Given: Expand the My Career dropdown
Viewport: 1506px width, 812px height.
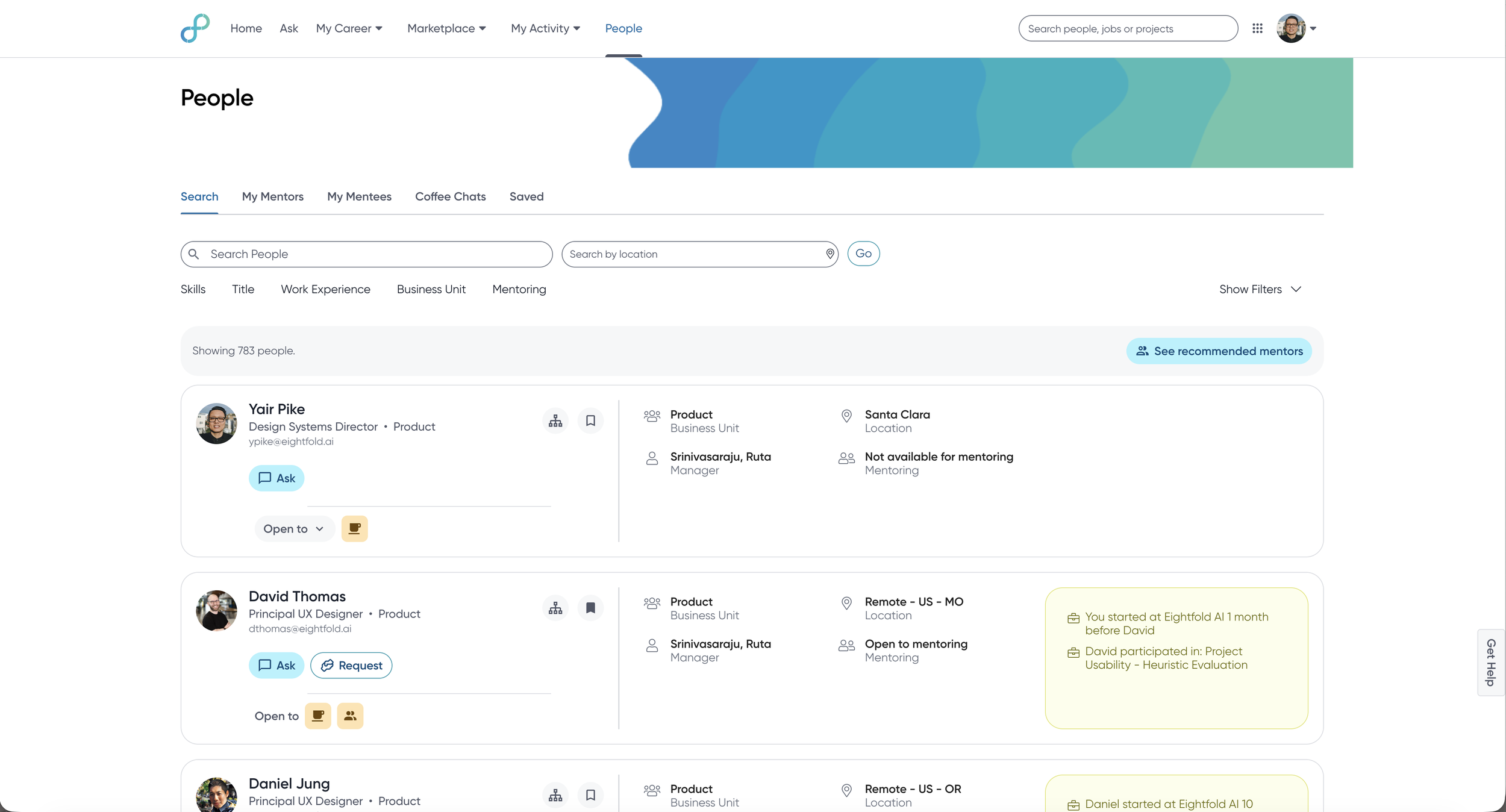Looking at the screenshot, I should coord(349,28).
